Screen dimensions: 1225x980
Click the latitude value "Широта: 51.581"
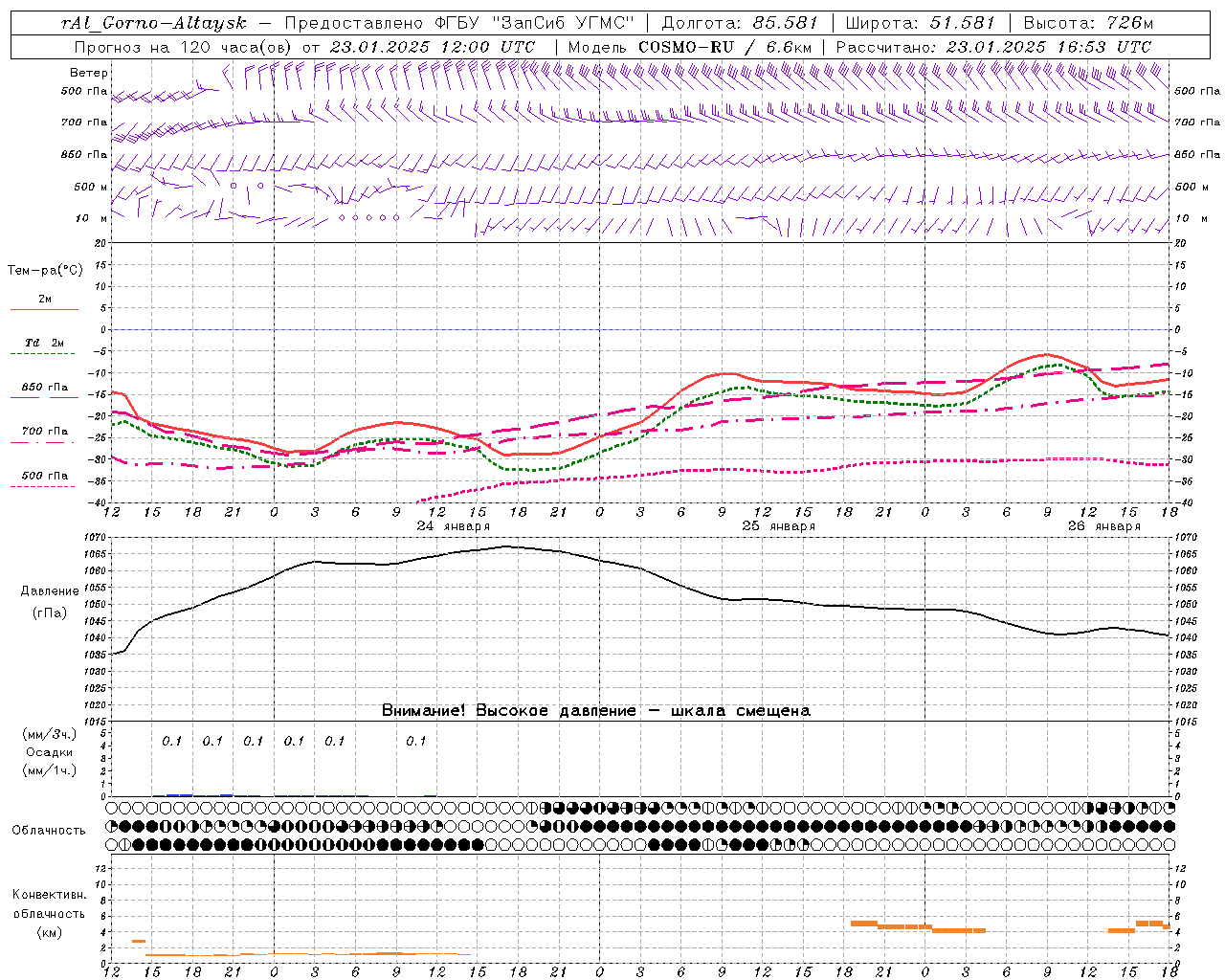click(920, 23)
